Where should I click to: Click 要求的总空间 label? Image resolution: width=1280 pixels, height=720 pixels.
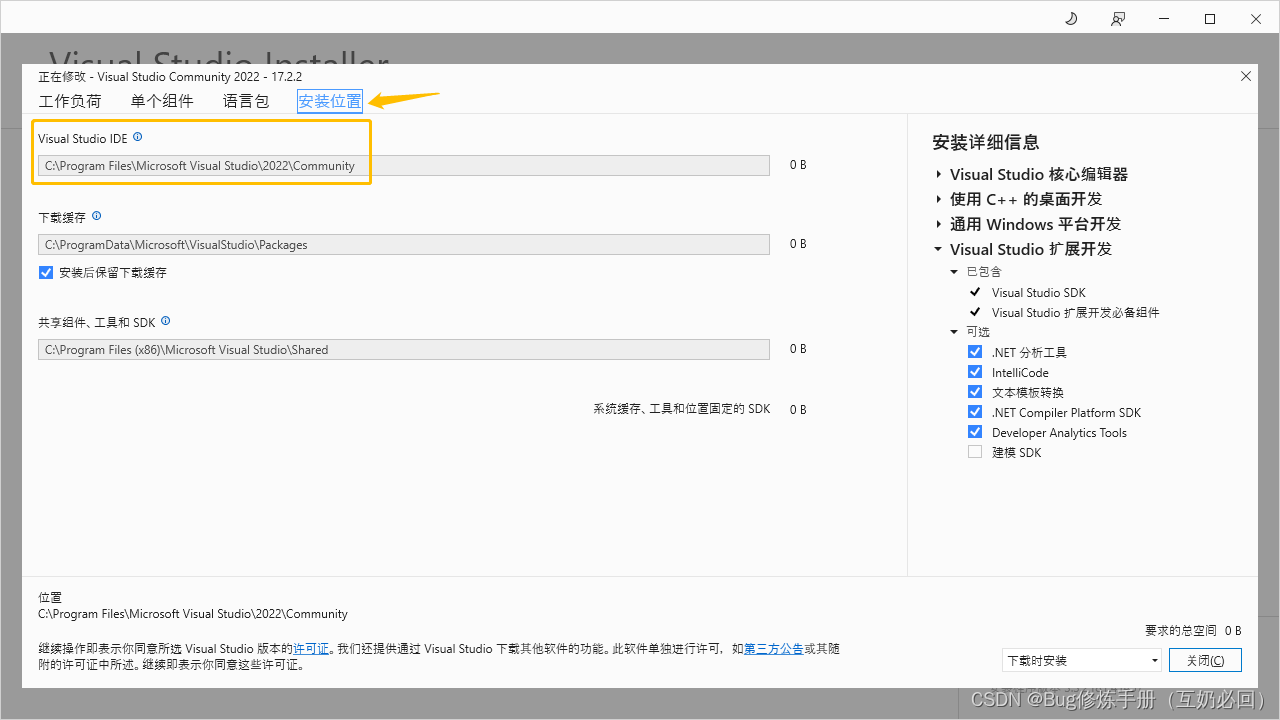click(x=1181, y=631)
